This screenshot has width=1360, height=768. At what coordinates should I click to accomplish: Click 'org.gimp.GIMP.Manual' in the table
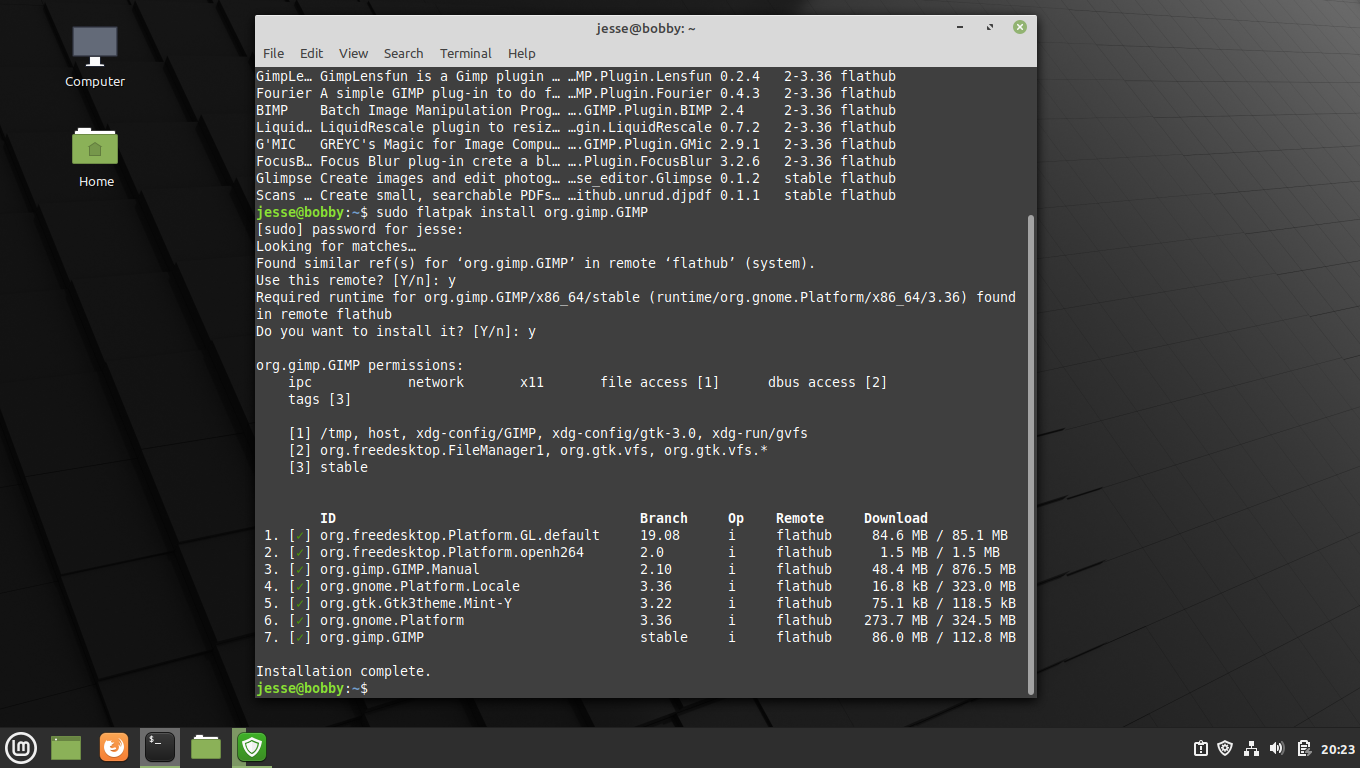click(x=400, y=569)
